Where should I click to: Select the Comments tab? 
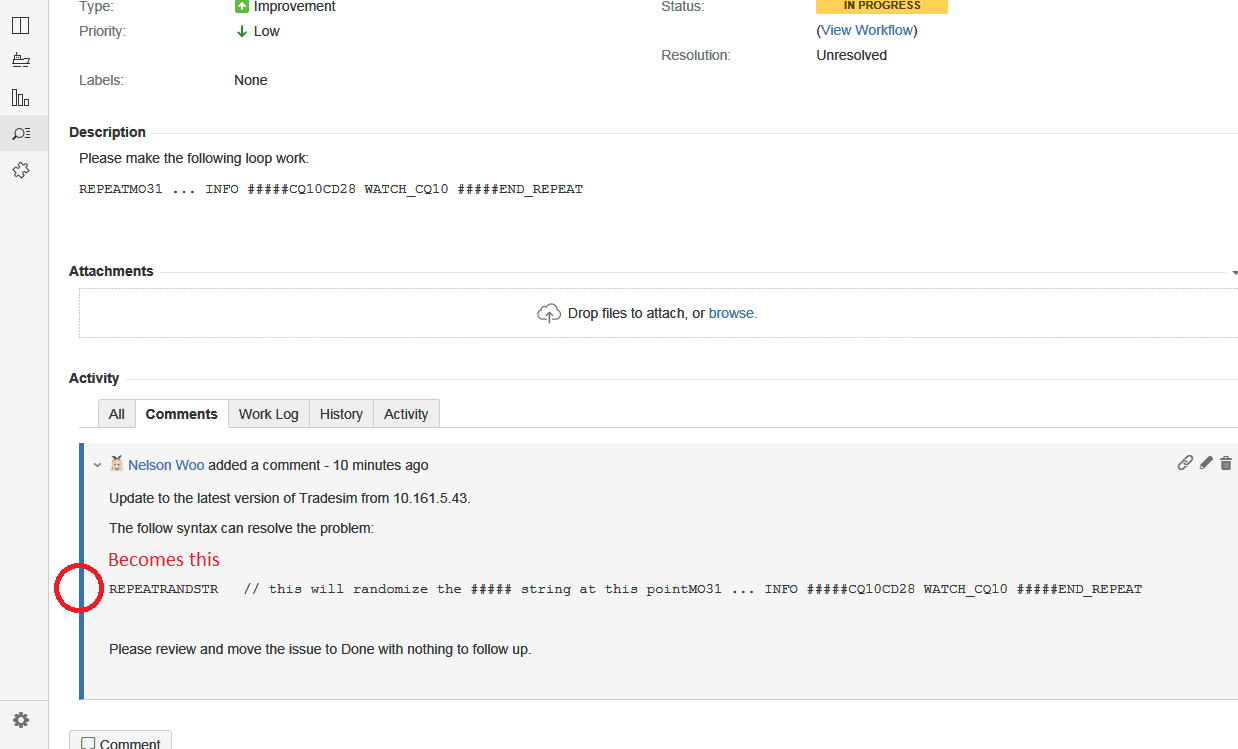(x=181, y=414)
